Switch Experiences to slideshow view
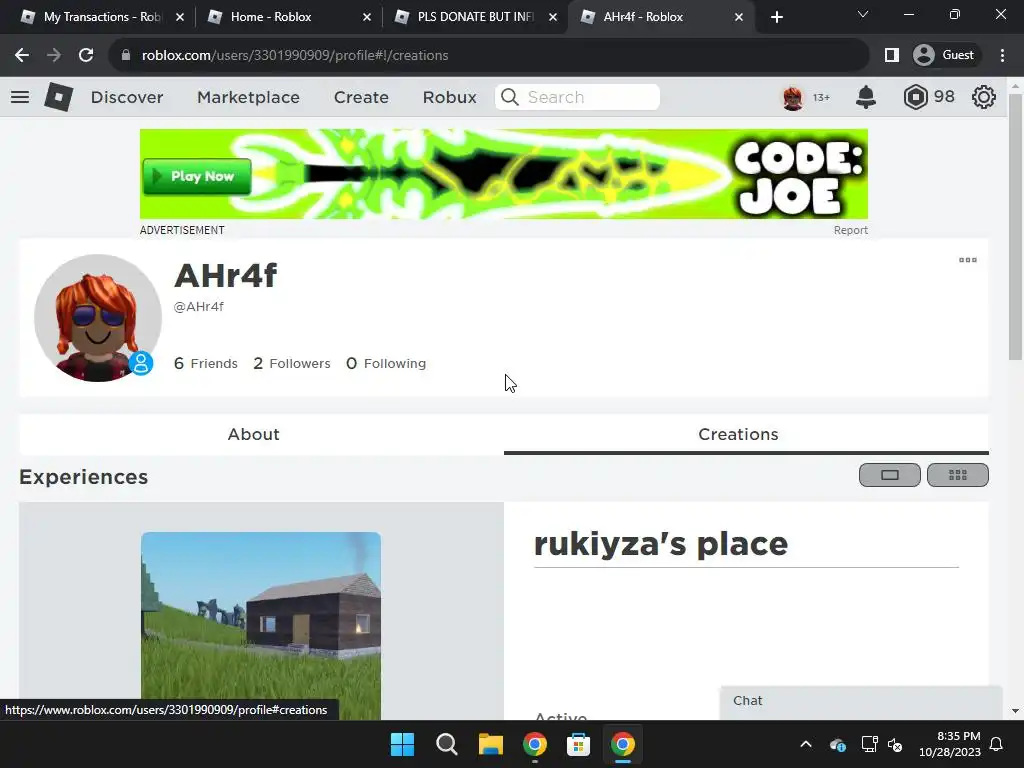 pos(889,475)
